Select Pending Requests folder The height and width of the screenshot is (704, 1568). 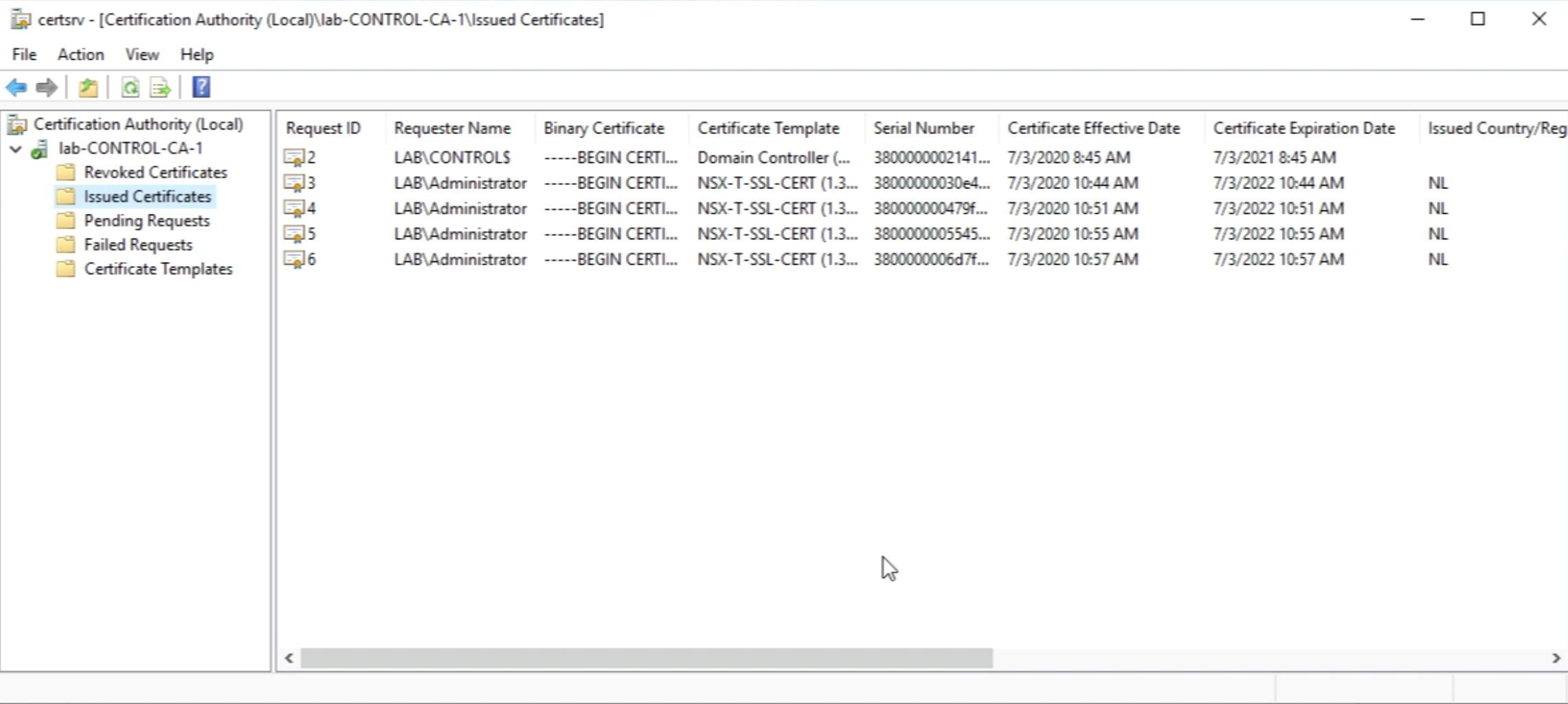pos(146,221)
